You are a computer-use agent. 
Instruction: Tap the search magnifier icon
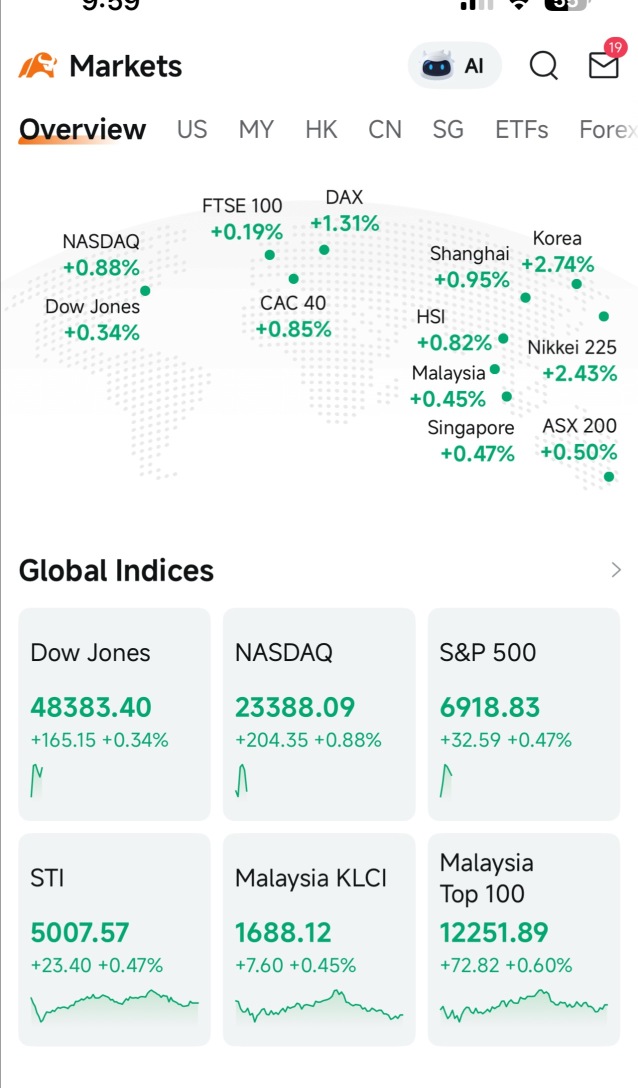click(x=543, y=66)
